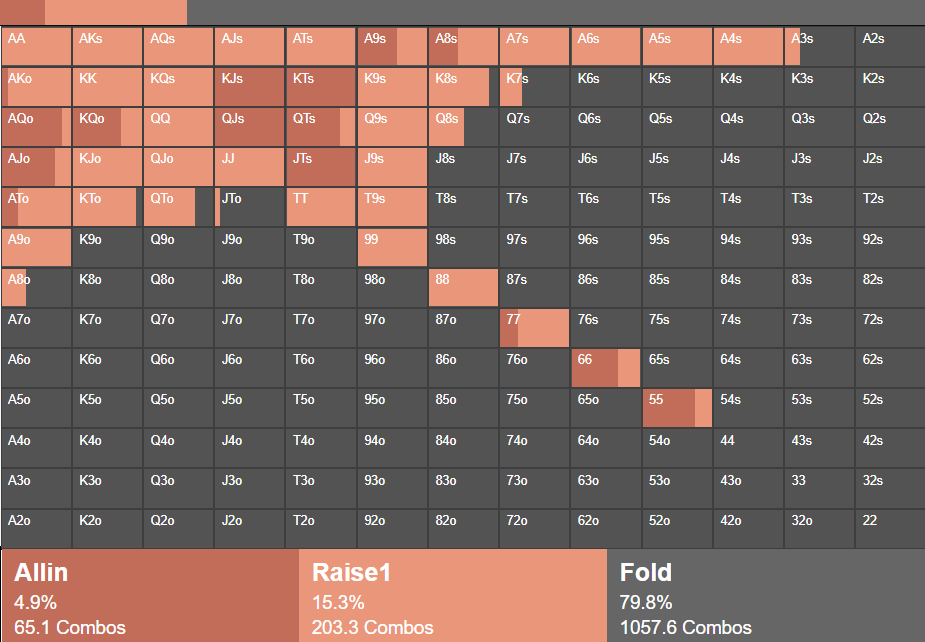Image resolution: width=925 pixels, height=642 pixels.
Task: Select the 55 pocket pair cell
Action: coord(677,408)
